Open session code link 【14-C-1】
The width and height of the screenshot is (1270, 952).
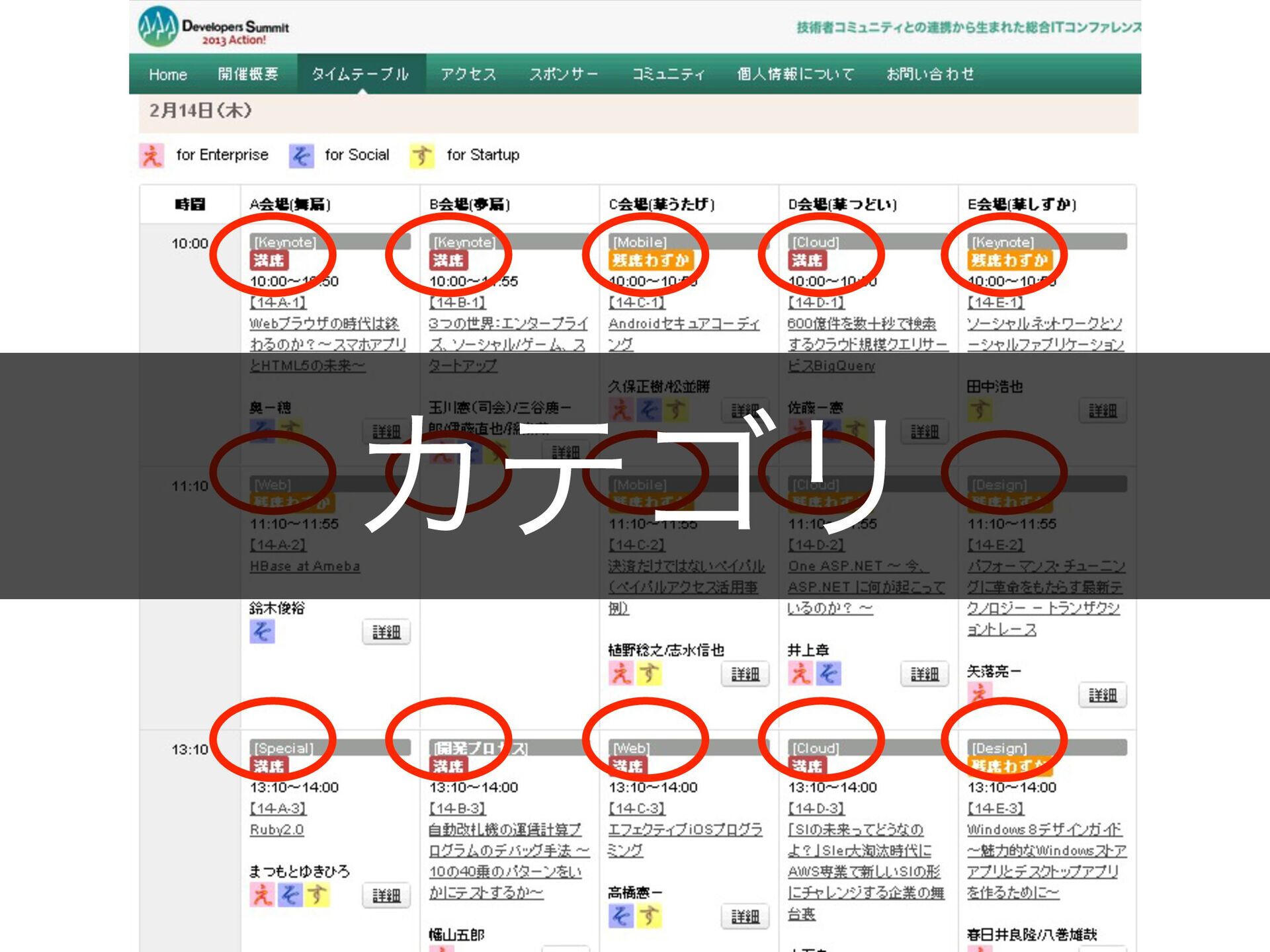click(x=637, y=303)
